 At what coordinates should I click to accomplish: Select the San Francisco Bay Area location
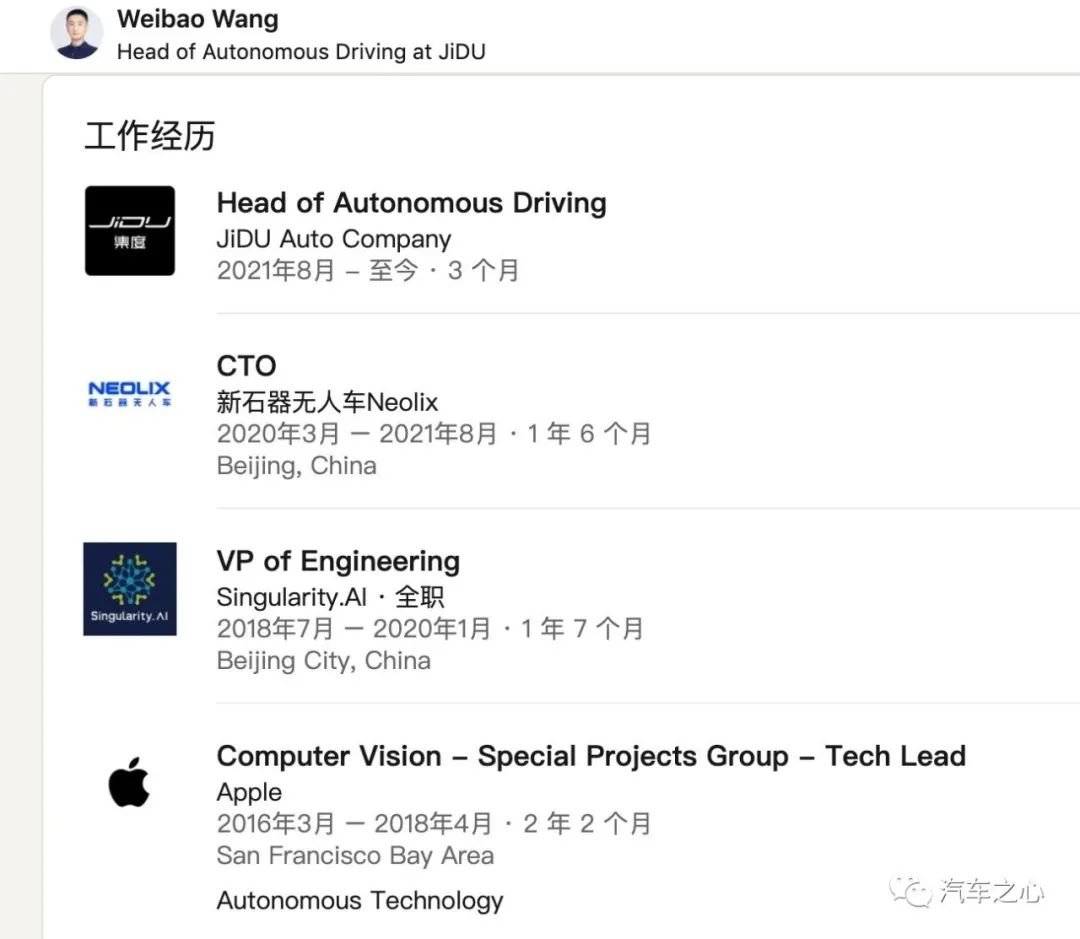click(x=355, y=856)
